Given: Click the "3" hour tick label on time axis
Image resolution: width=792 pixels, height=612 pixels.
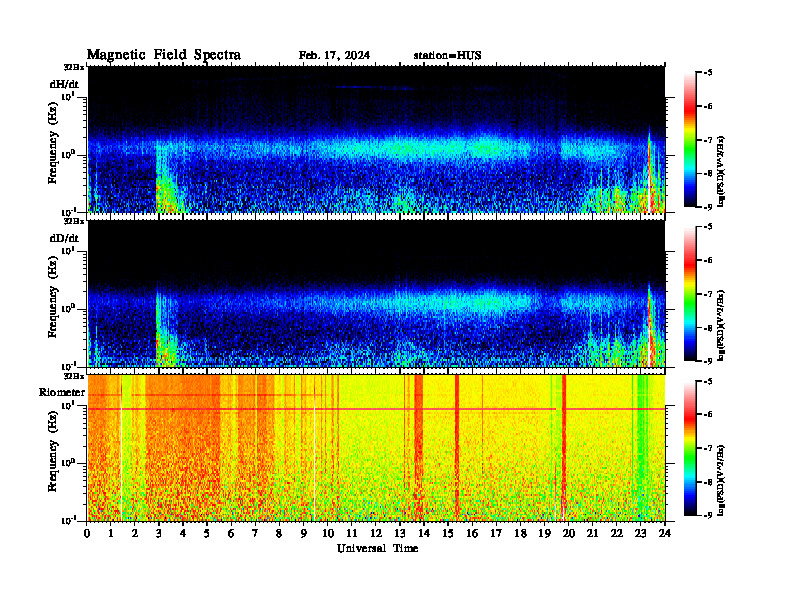Looking at the screenshot, I should coord(159,533).
